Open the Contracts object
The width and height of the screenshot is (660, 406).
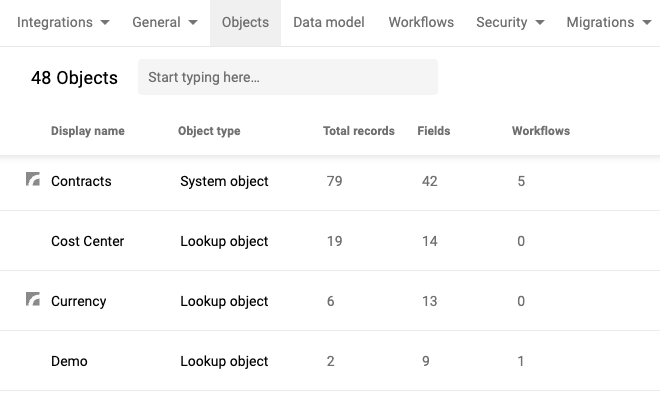click(x=81, y=181)
